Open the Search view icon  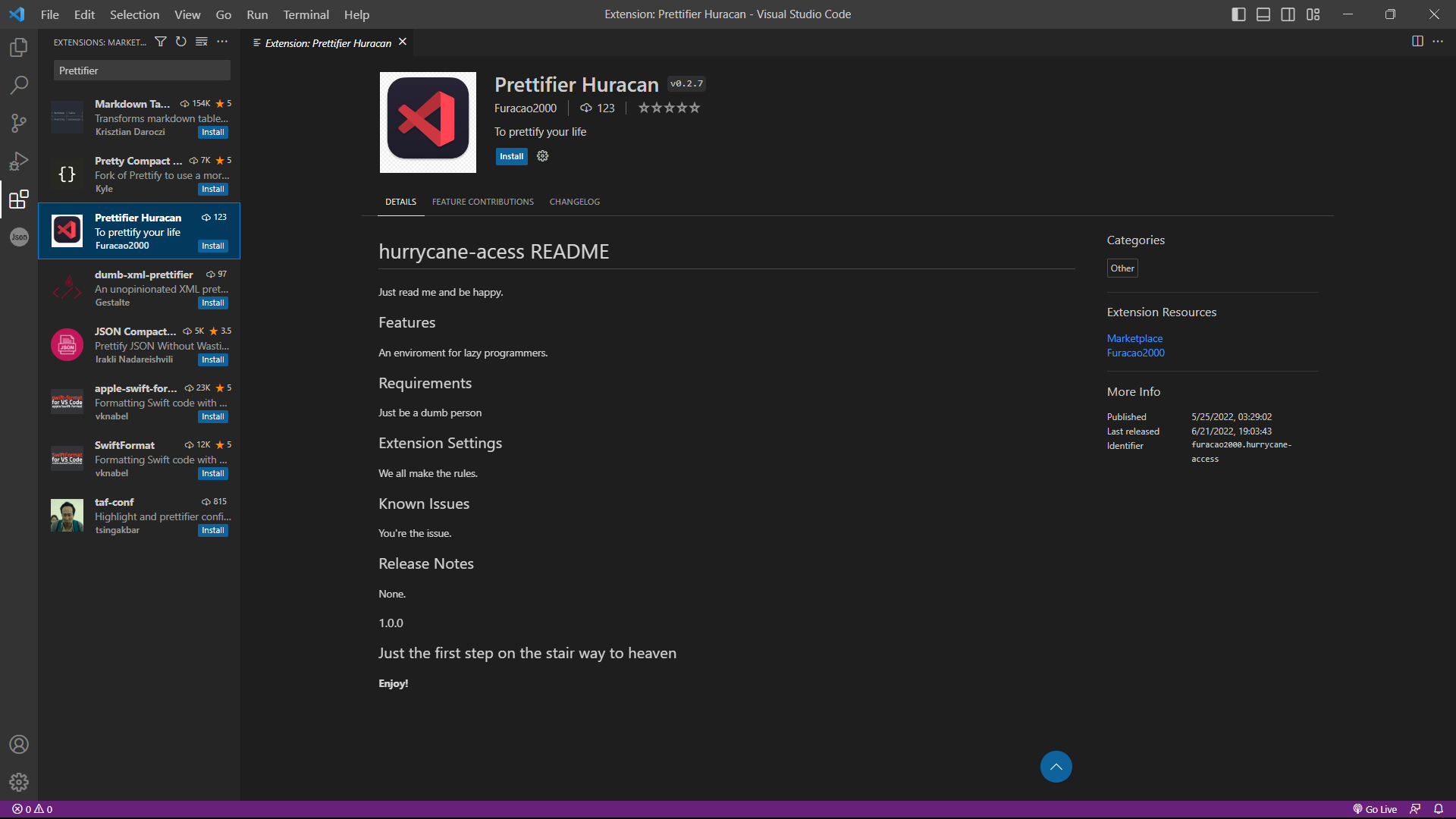(x=19, y=85)
